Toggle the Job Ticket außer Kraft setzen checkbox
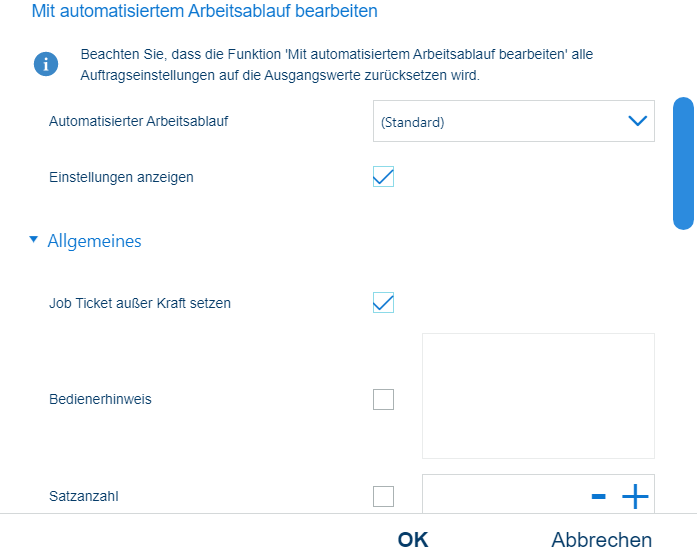 (x=383, y=302)
